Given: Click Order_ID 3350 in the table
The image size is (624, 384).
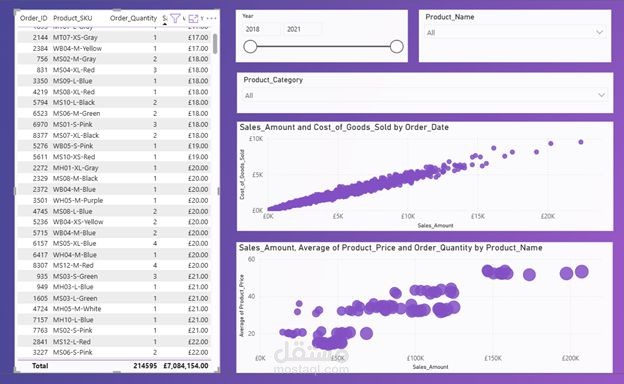Looking at the screenshot, I should (40, 81).
